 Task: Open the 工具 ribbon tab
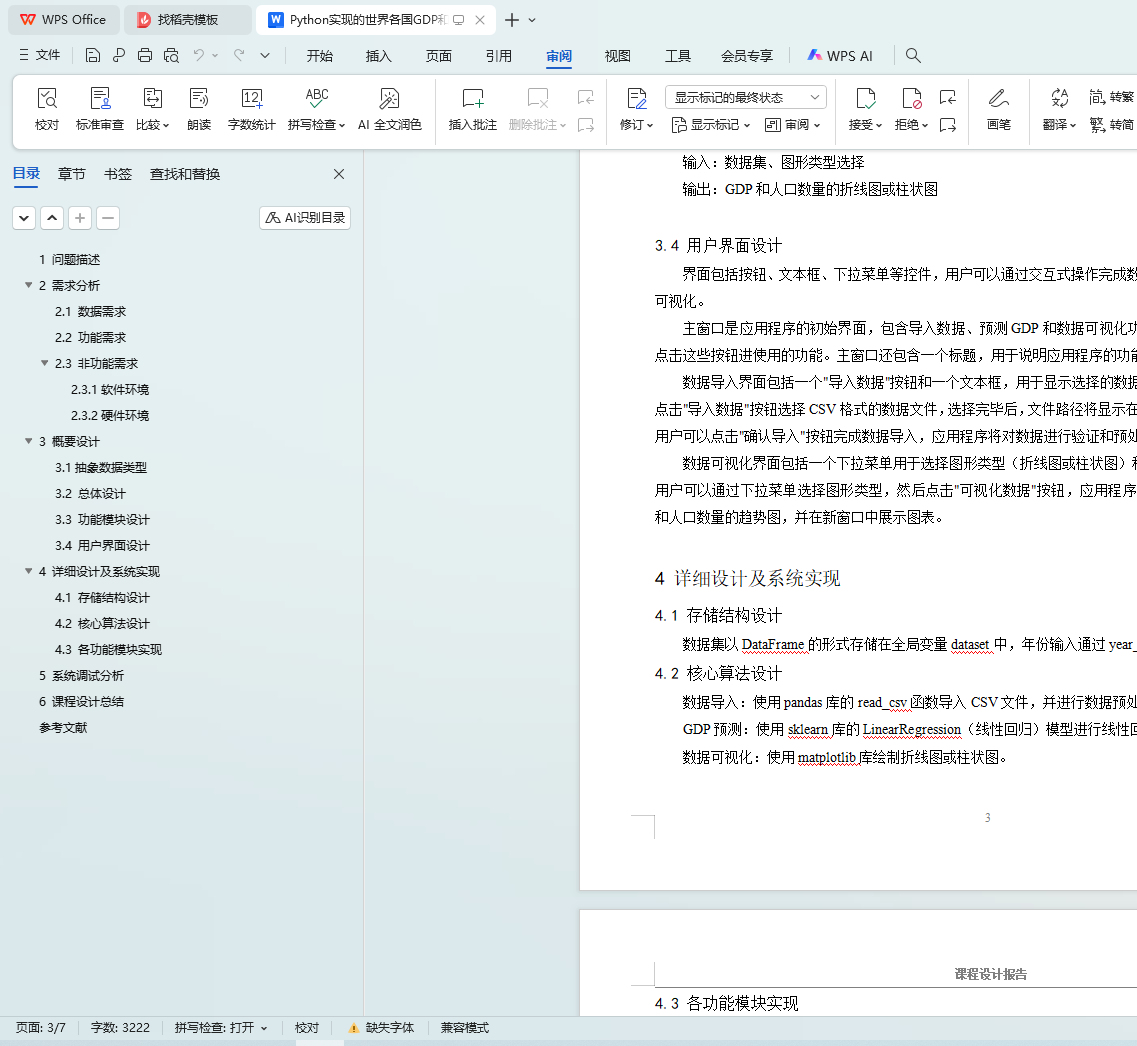tap(677, 56)
